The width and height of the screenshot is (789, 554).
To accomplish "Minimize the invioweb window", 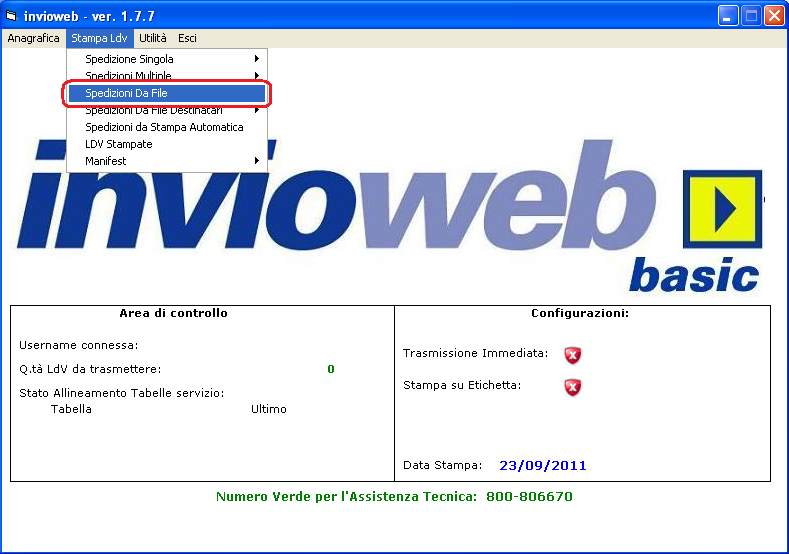I will point(727,16).
